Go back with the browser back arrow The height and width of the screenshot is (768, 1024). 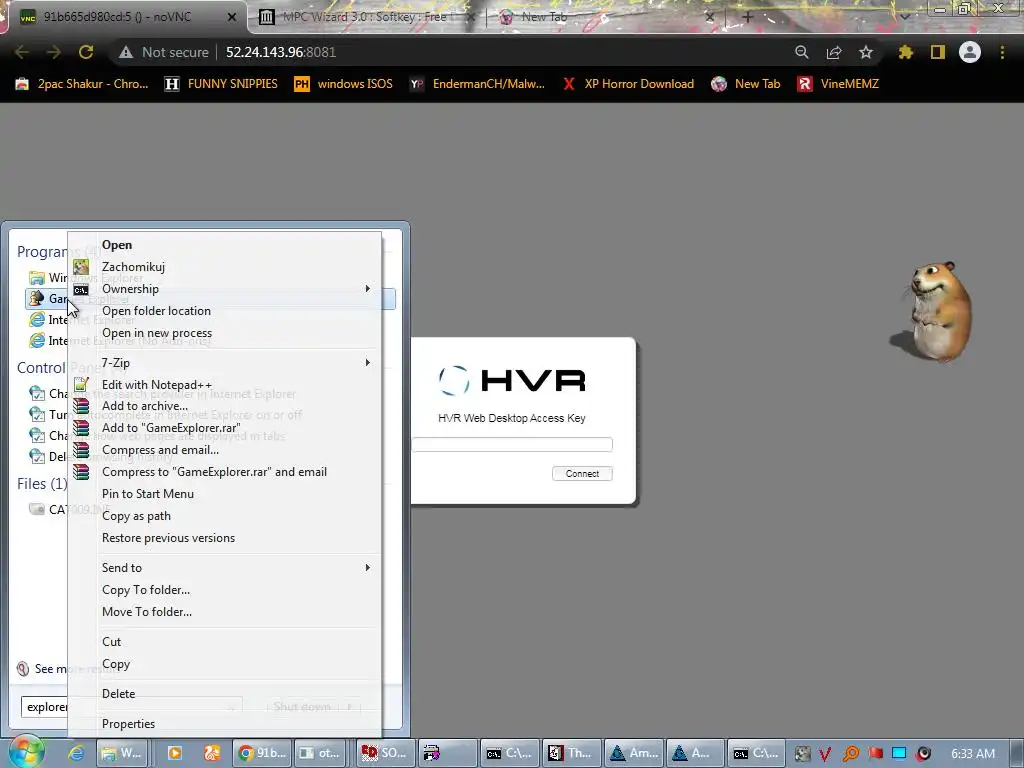pyautogui.click(x=22, y=52)
